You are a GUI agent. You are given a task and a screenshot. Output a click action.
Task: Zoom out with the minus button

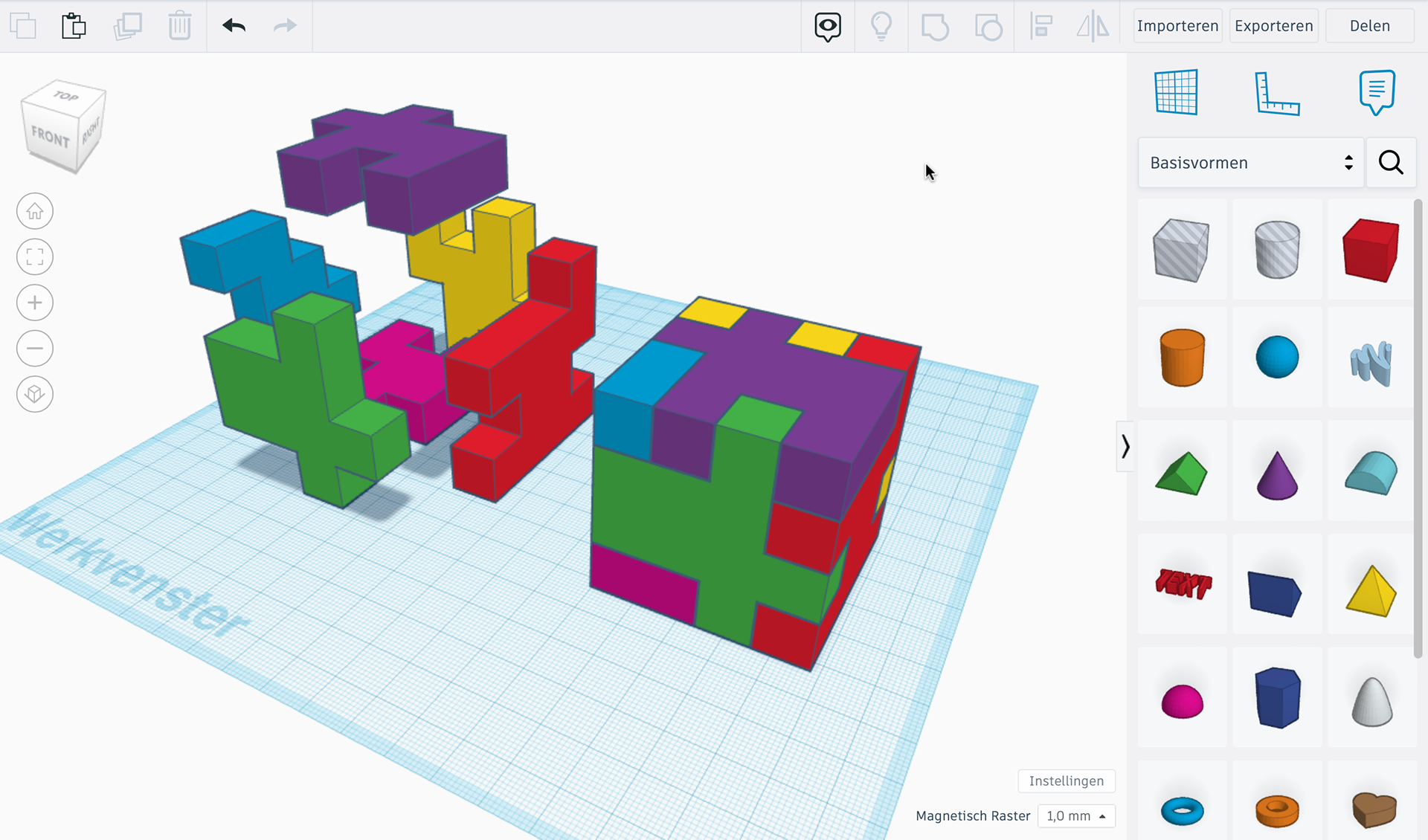click(x=35, y=348)
